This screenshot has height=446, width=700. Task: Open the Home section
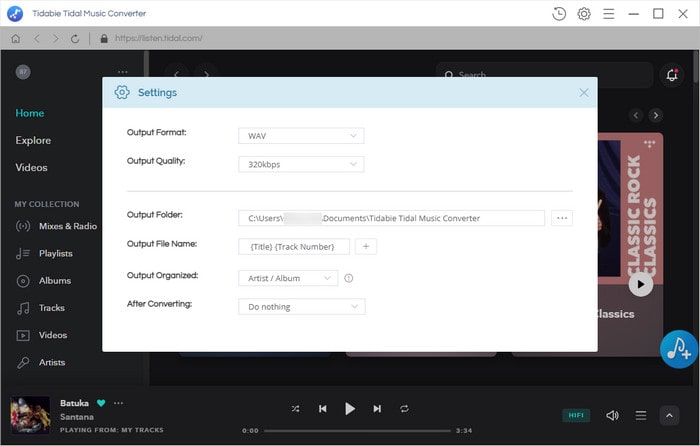click(x=29, y=113)
